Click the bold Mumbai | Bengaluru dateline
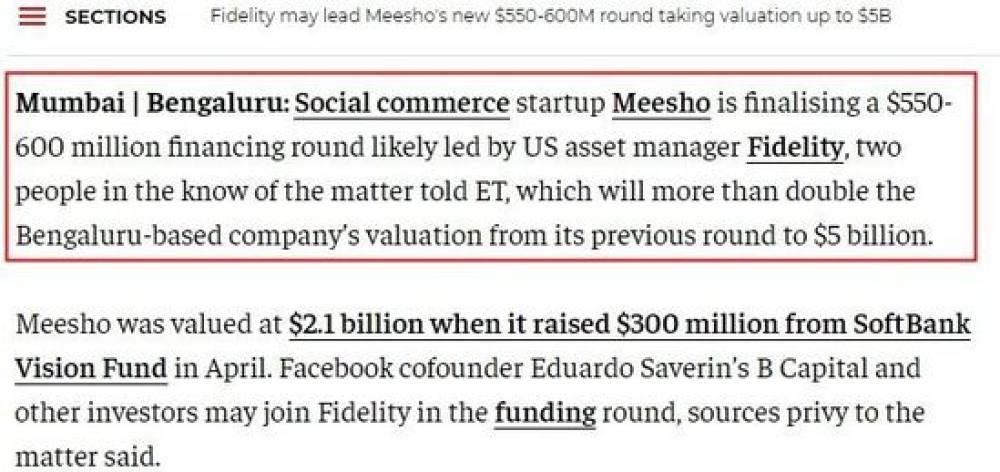Image resolution: width=1000 pixels, height=472 pixels. pyautogui.click(x=152, y=103)
